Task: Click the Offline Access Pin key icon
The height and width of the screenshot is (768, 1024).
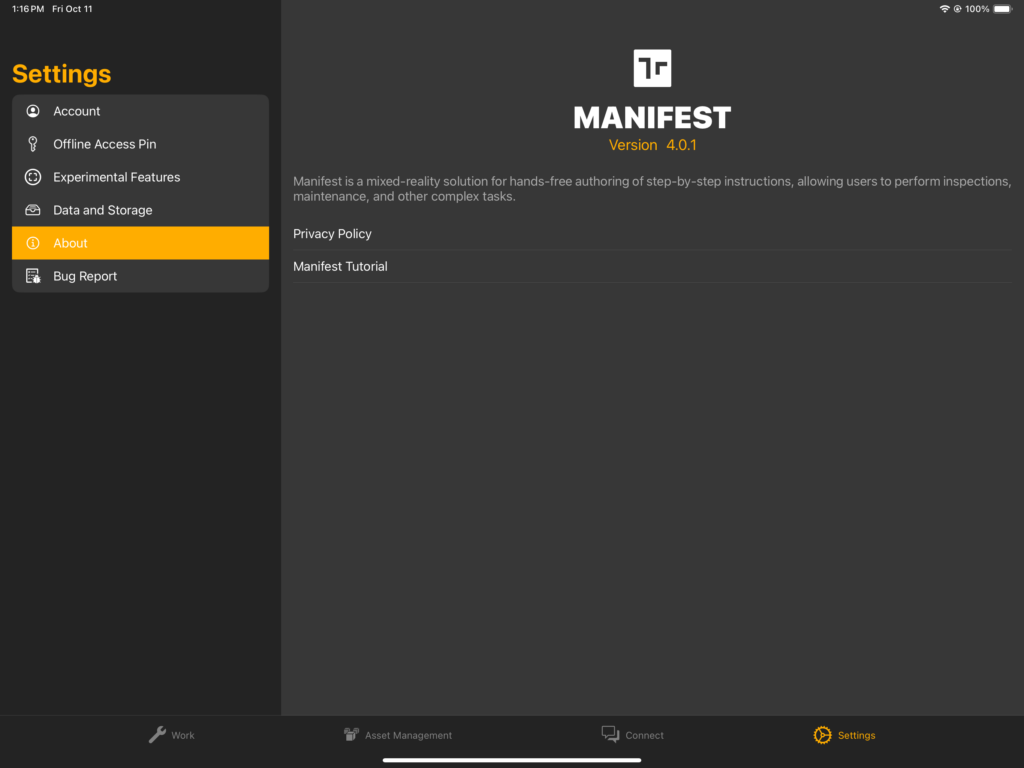Action: tap(33, 144)
